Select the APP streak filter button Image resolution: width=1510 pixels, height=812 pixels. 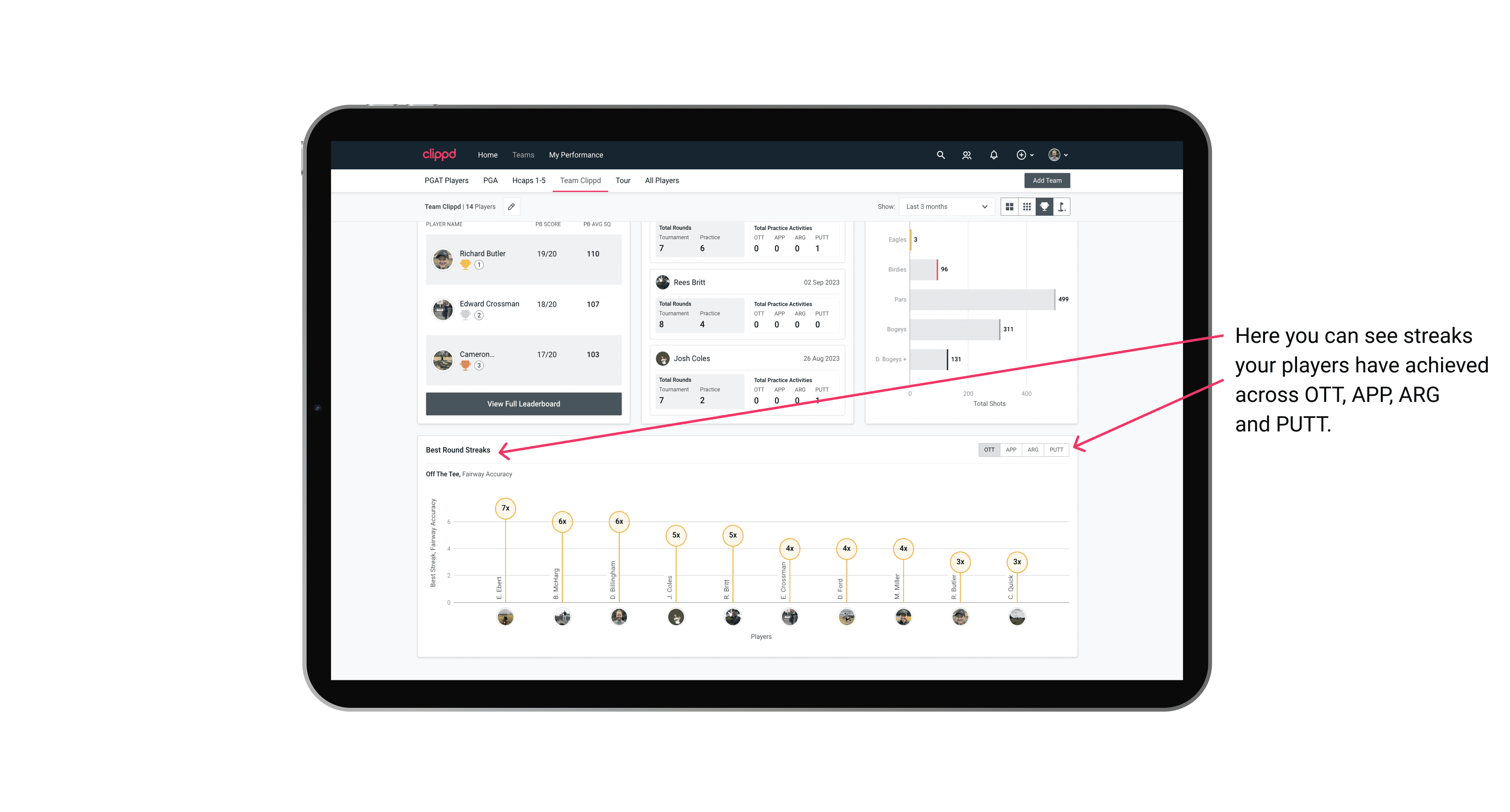[1010, 449]
